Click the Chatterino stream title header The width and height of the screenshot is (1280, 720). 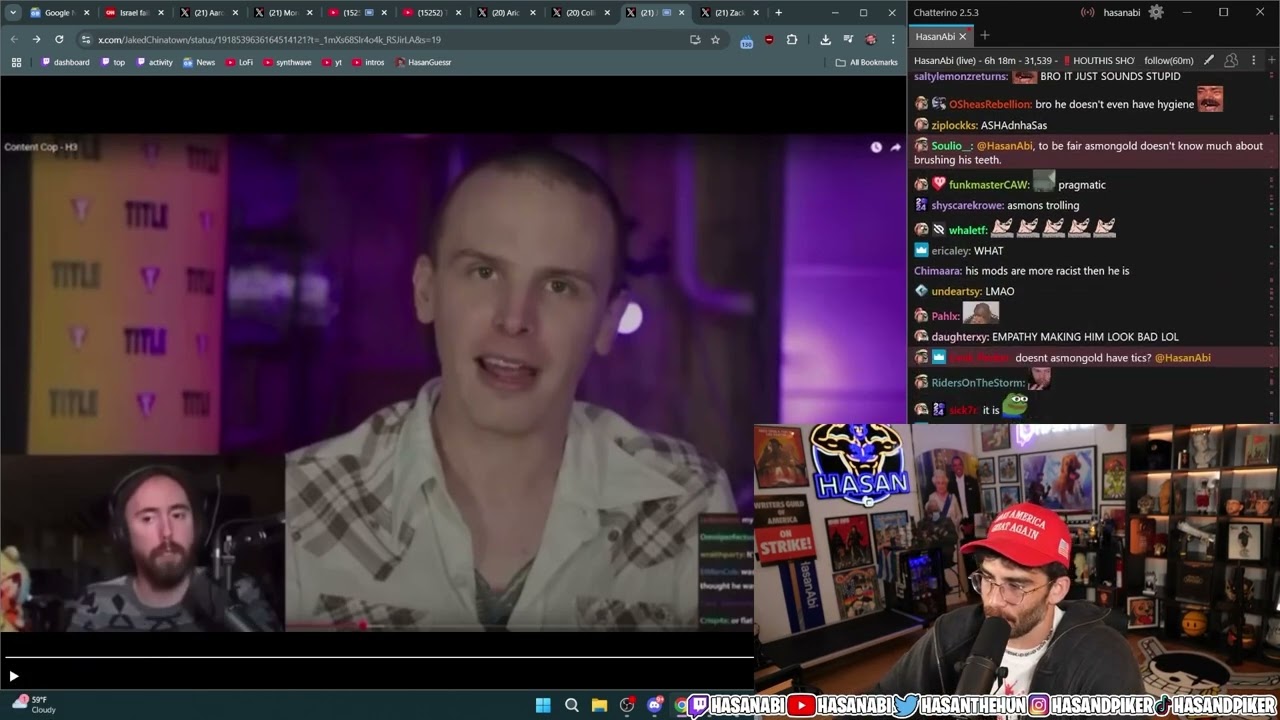1024,61
